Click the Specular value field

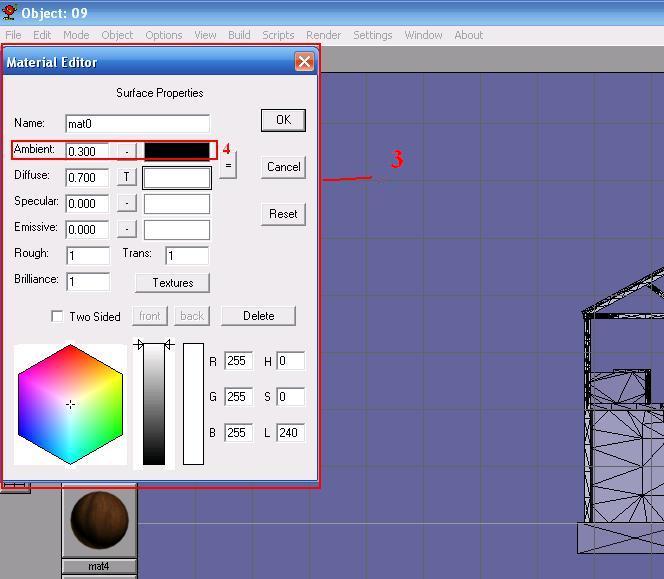tap(87, 204)
